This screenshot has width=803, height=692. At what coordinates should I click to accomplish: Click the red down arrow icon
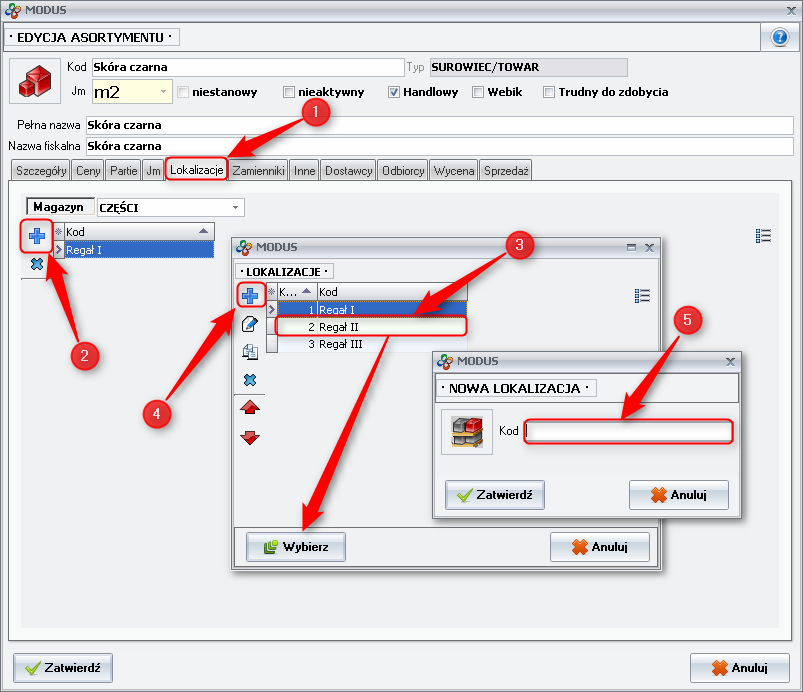250,437
